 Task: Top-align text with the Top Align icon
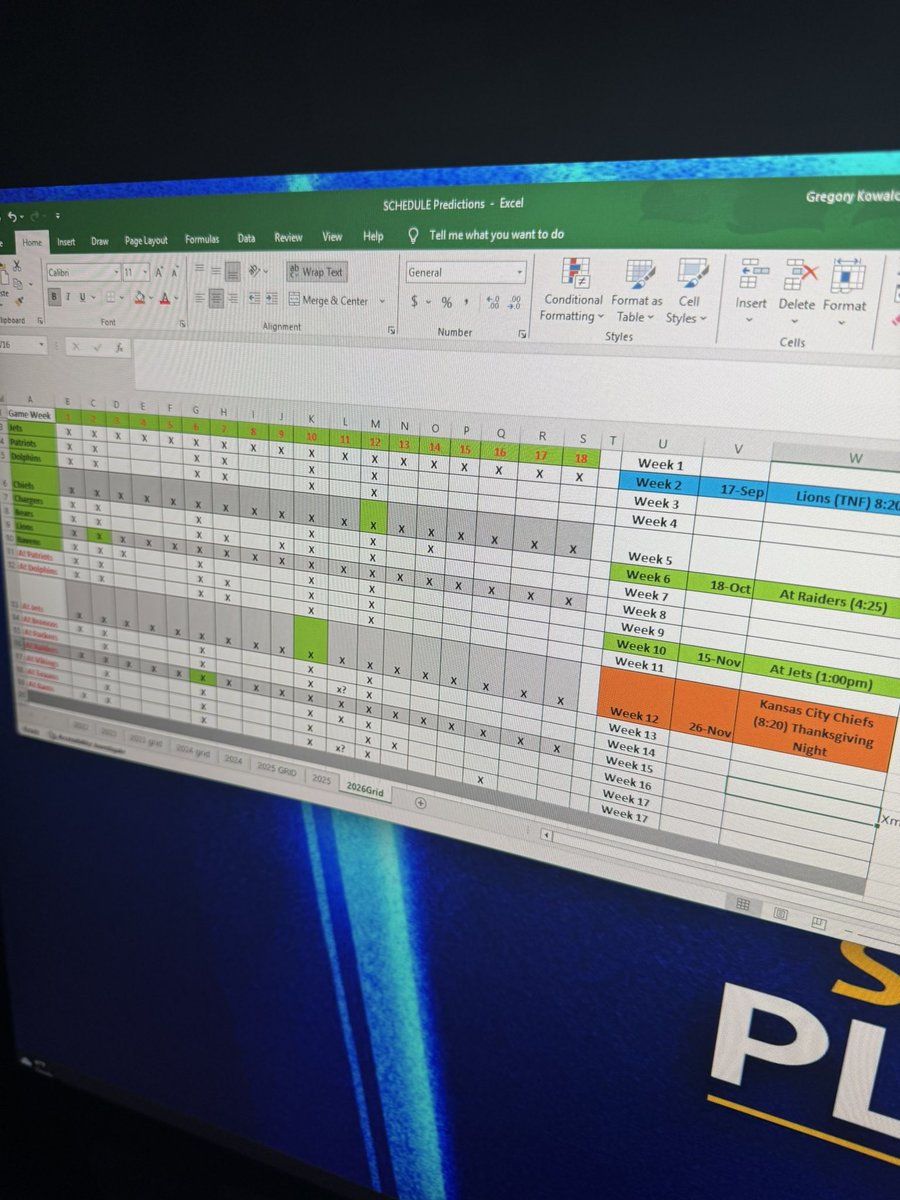tap(199, 268)
